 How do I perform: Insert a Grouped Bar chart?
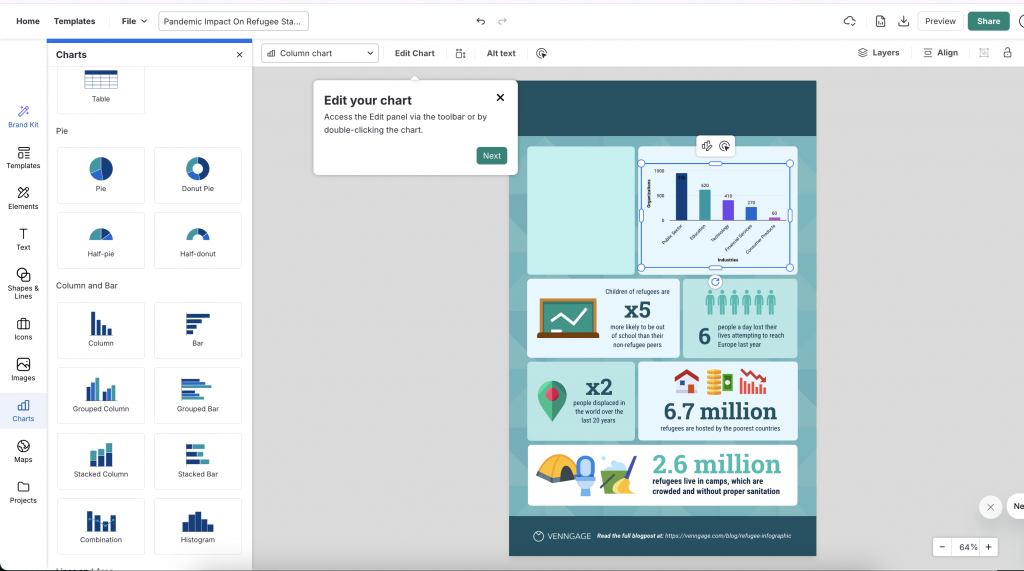click(x=198, y=395)
